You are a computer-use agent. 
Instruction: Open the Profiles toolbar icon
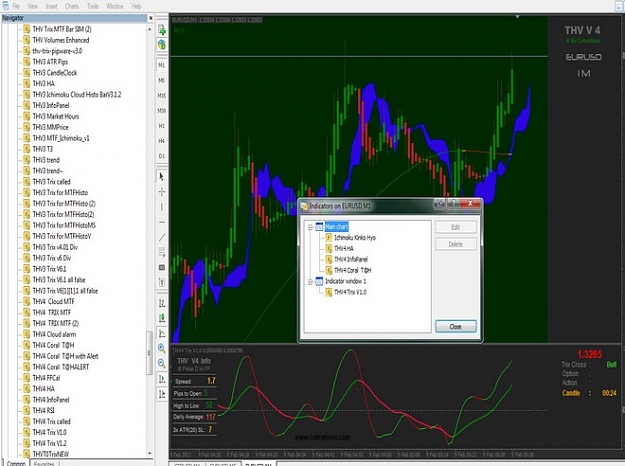click(161, 44)
